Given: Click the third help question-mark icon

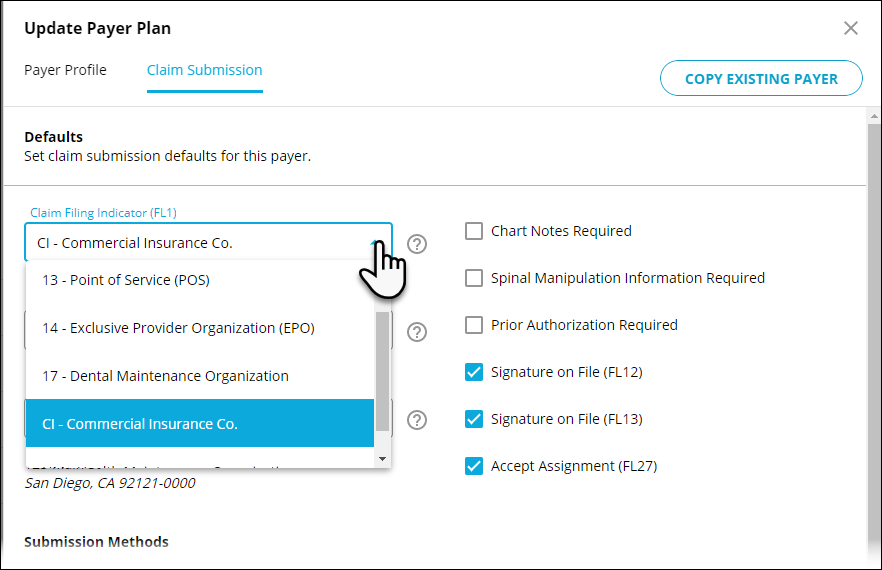Looking at the screenshot, I should (417, 420).
